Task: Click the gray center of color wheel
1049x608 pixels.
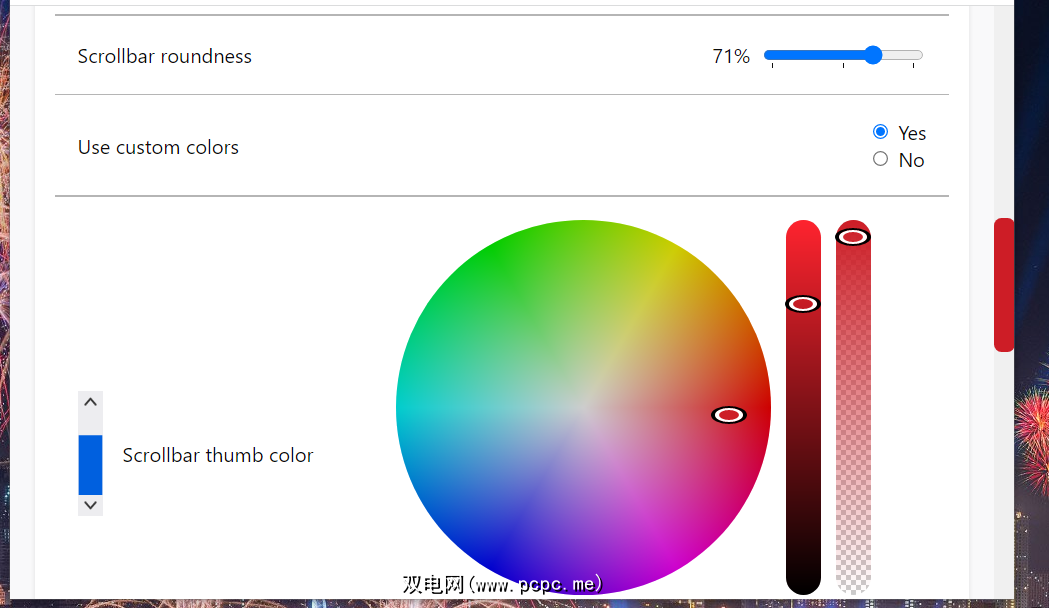Action: [583, 407]
